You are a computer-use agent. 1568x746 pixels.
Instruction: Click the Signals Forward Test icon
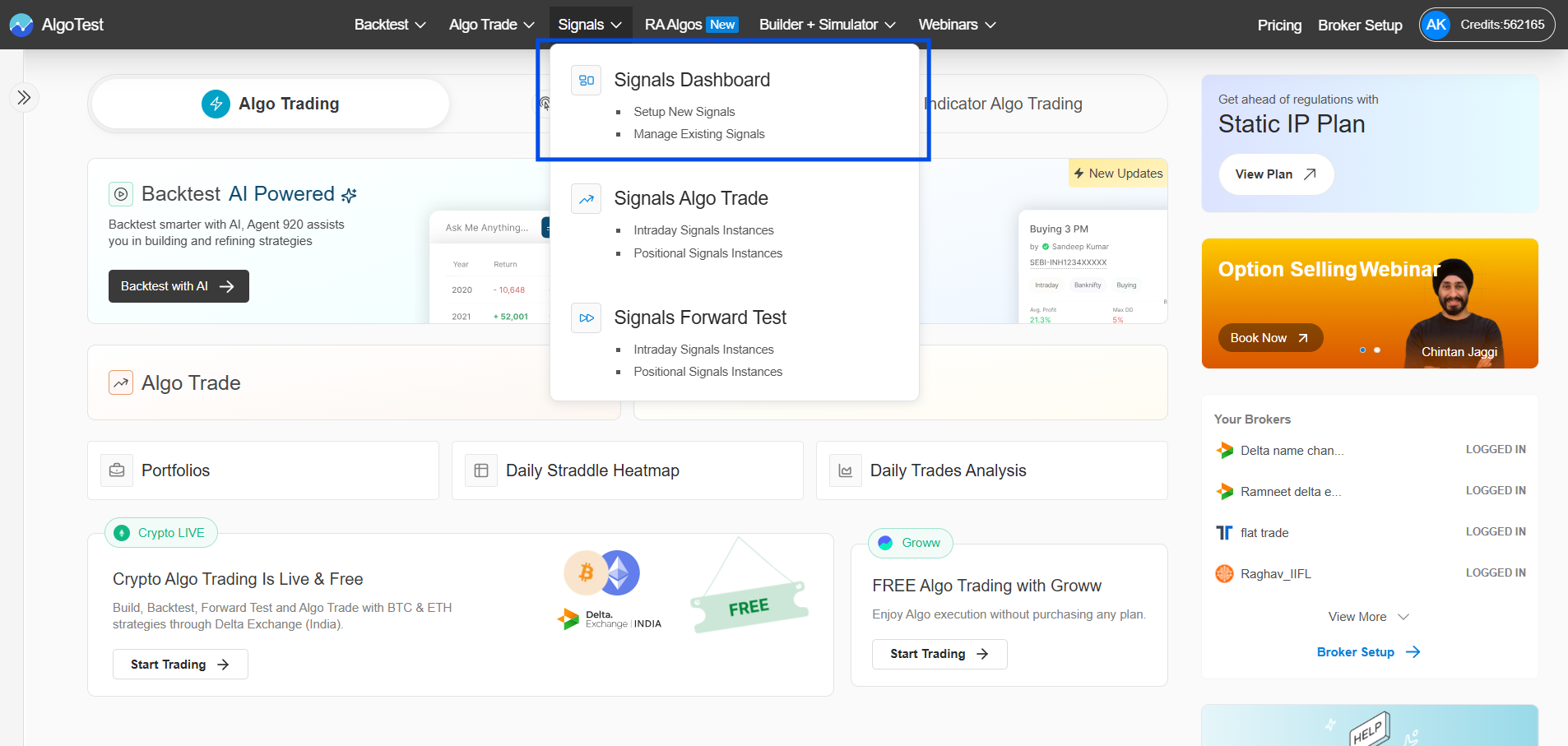point(586,318)
